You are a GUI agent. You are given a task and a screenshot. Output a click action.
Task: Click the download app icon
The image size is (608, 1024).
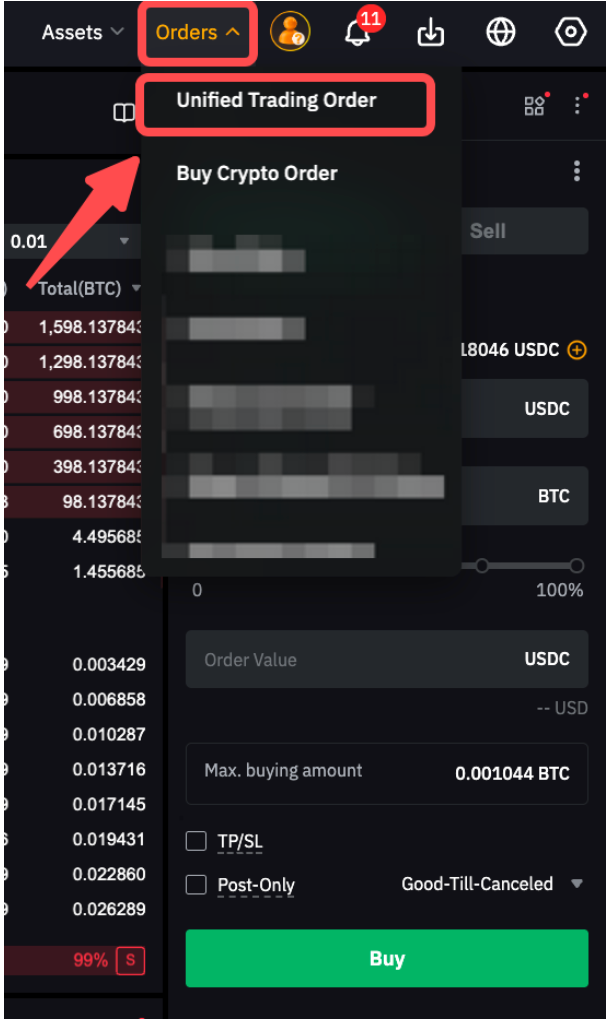point(430,32)
